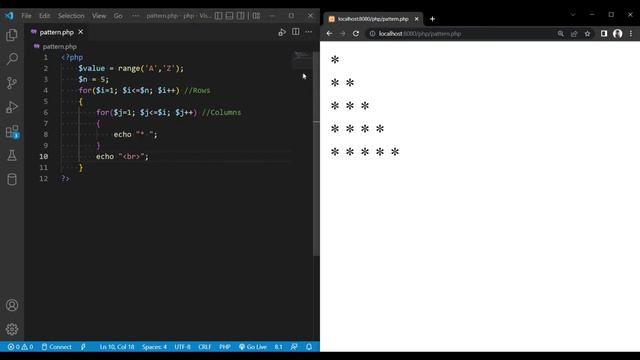
Task: Change indentation via Spaces: 4
Action: point(154,347)
